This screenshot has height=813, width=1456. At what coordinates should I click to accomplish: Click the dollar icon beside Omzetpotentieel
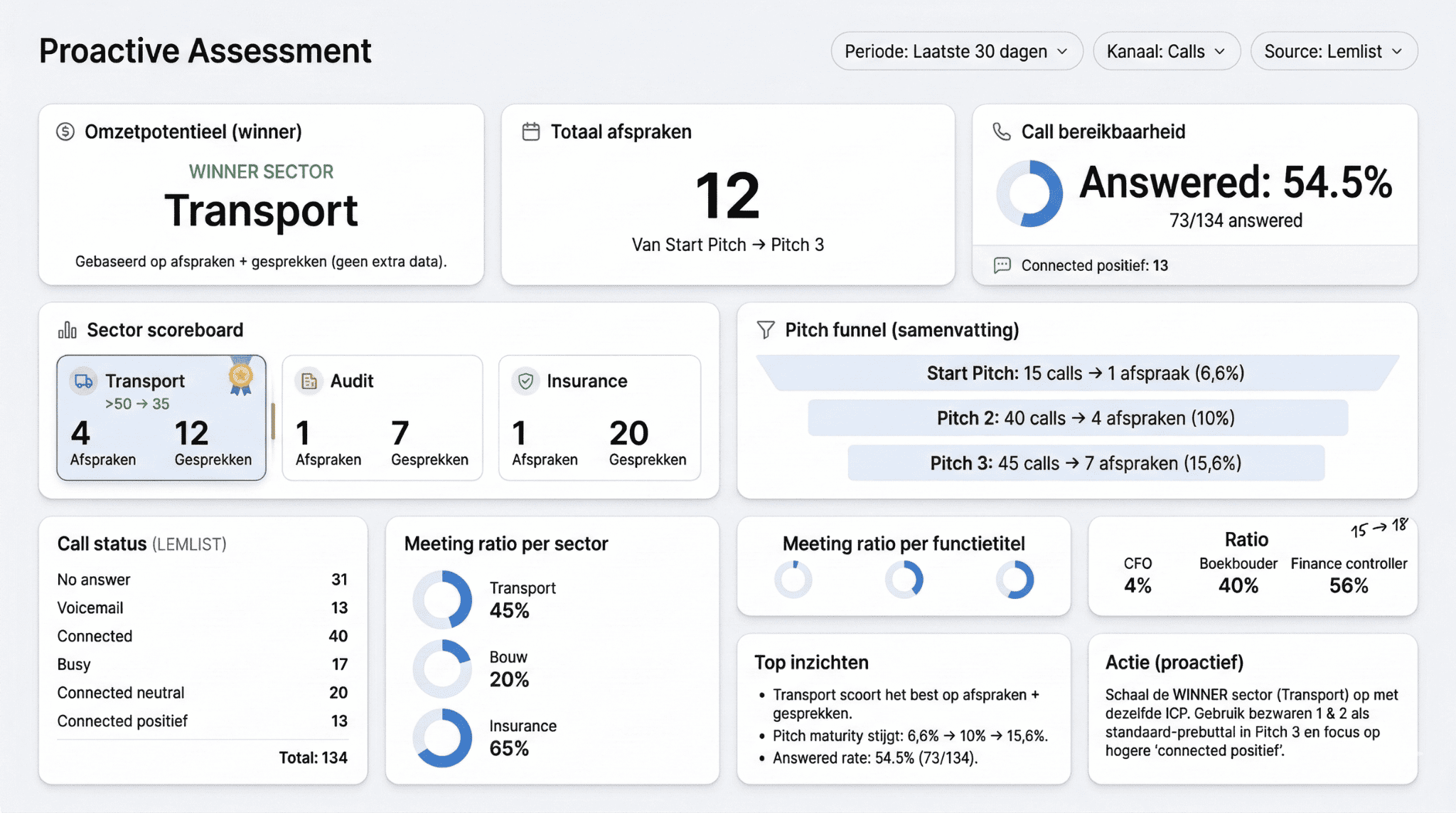[x=65, y=132]
